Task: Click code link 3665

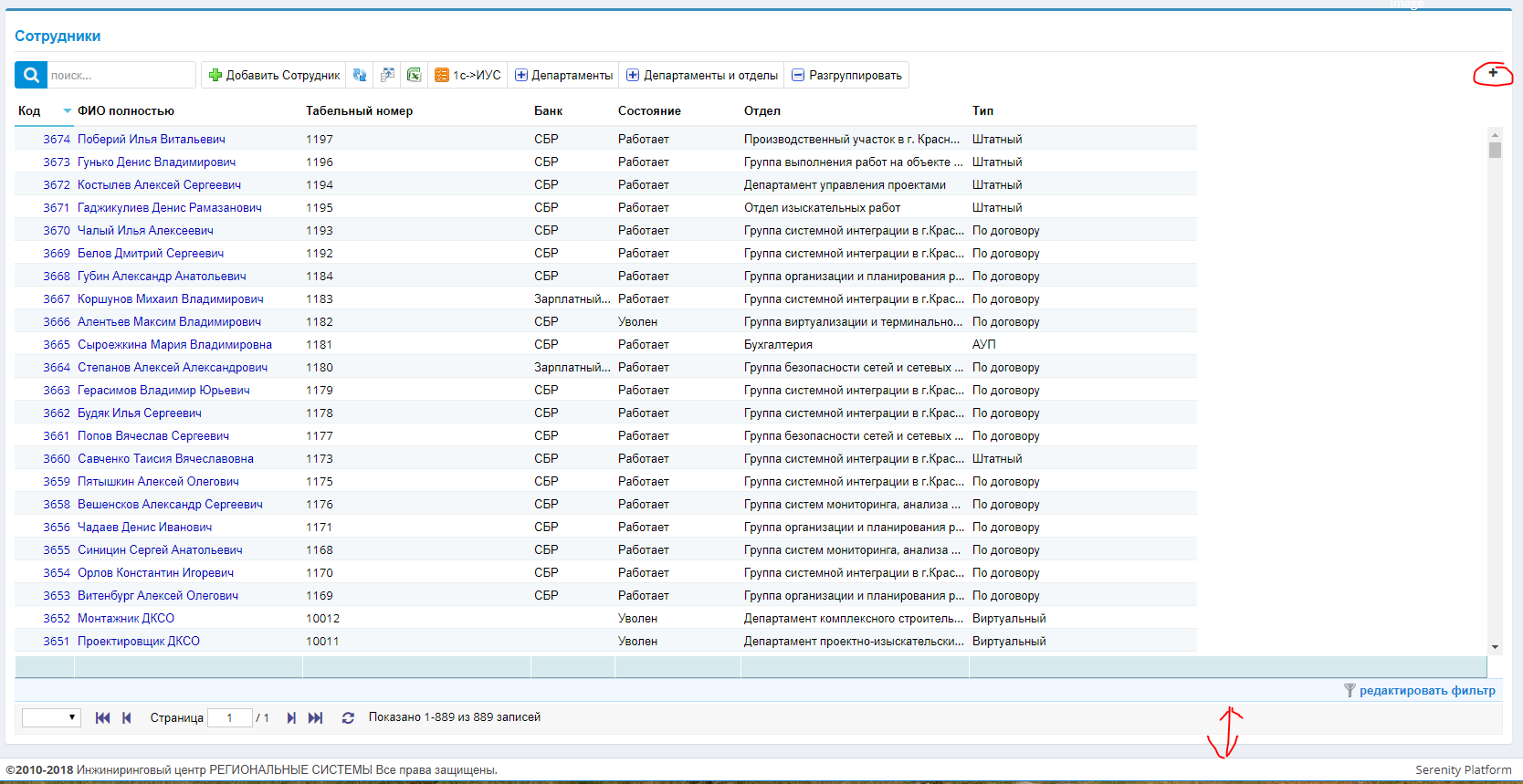Action: 57,344
